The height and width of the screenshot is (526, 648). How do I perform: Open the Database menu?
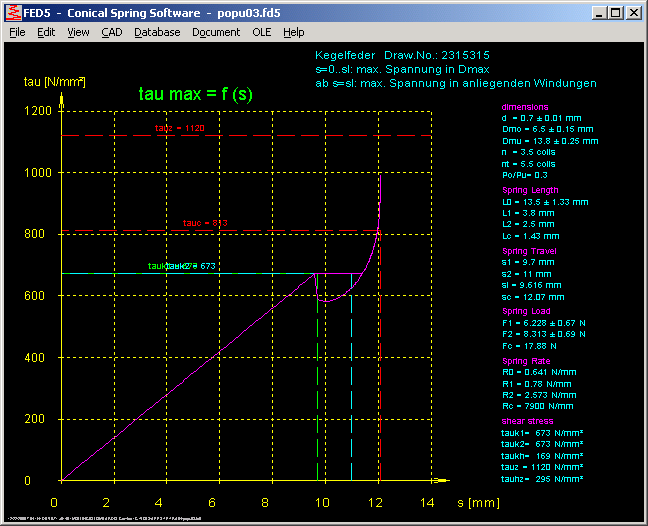pyautogui.click(x=157, y=32)
